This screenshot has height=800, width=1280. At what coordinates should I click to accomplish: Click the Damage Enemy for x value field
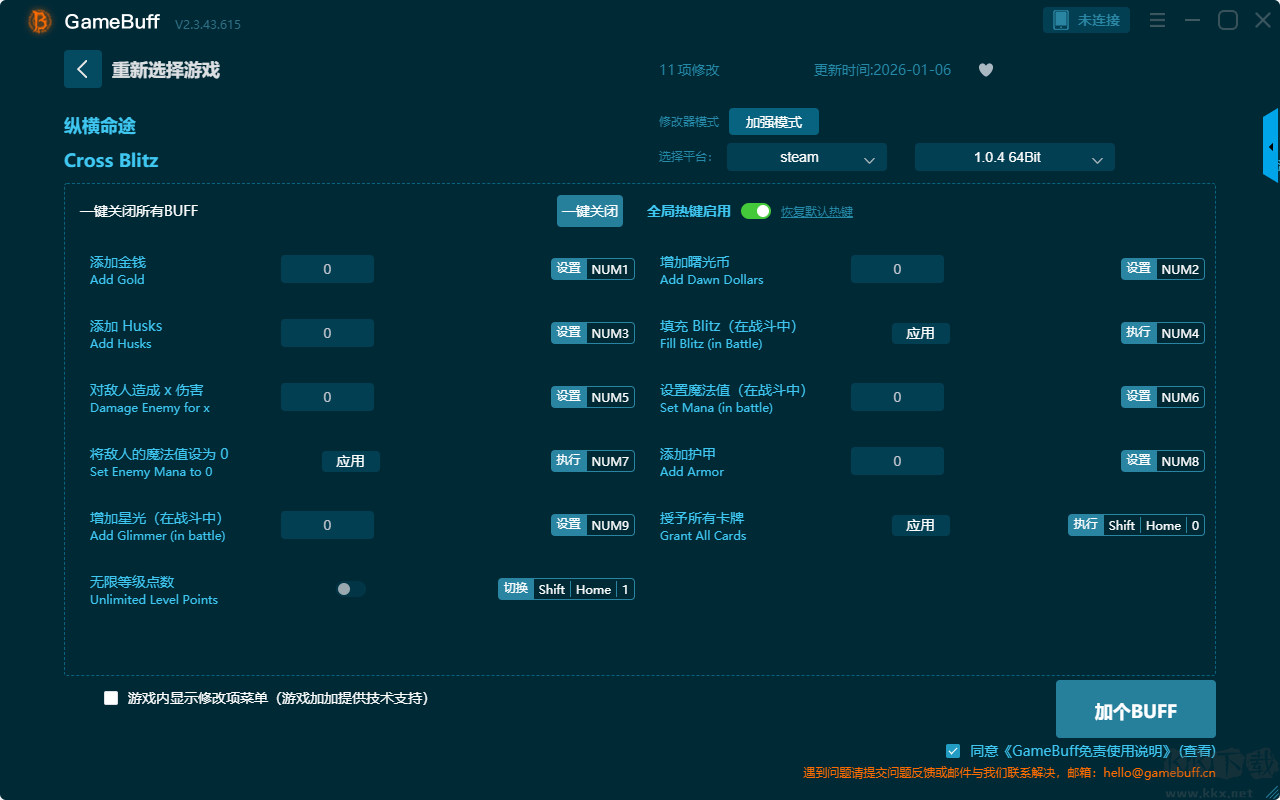click(327, 397)
